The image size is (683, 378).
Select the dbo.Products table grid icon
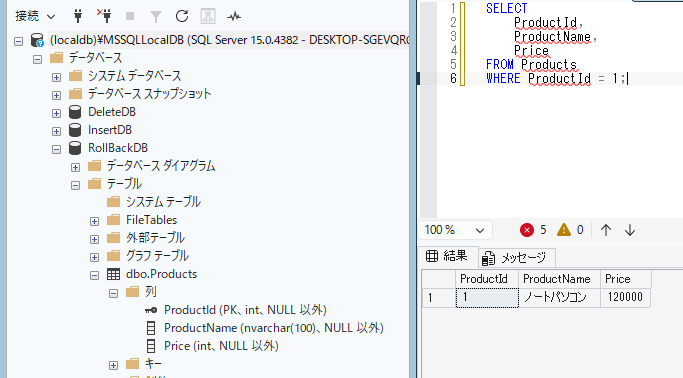pyautogui.click(x=113, y=274)
